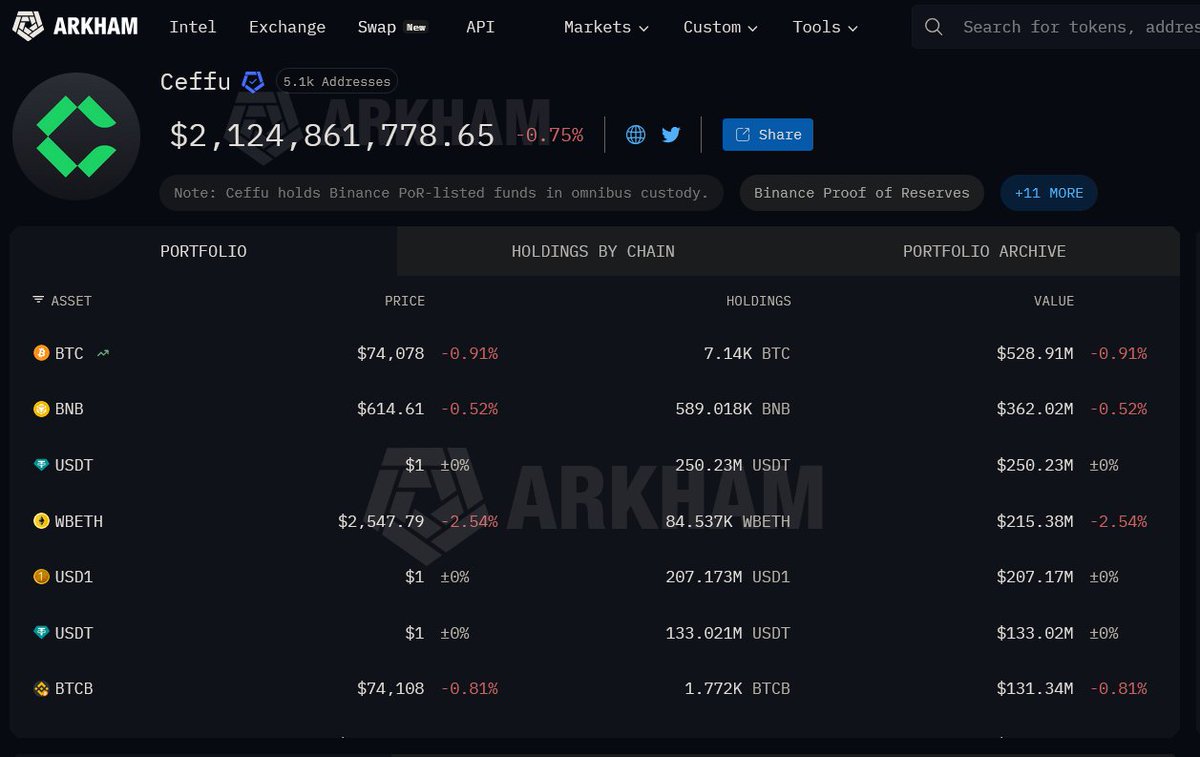Open Ceffu's Twitter profile icon
Viewport: 1200px width, 757px height.
point(671,134)
